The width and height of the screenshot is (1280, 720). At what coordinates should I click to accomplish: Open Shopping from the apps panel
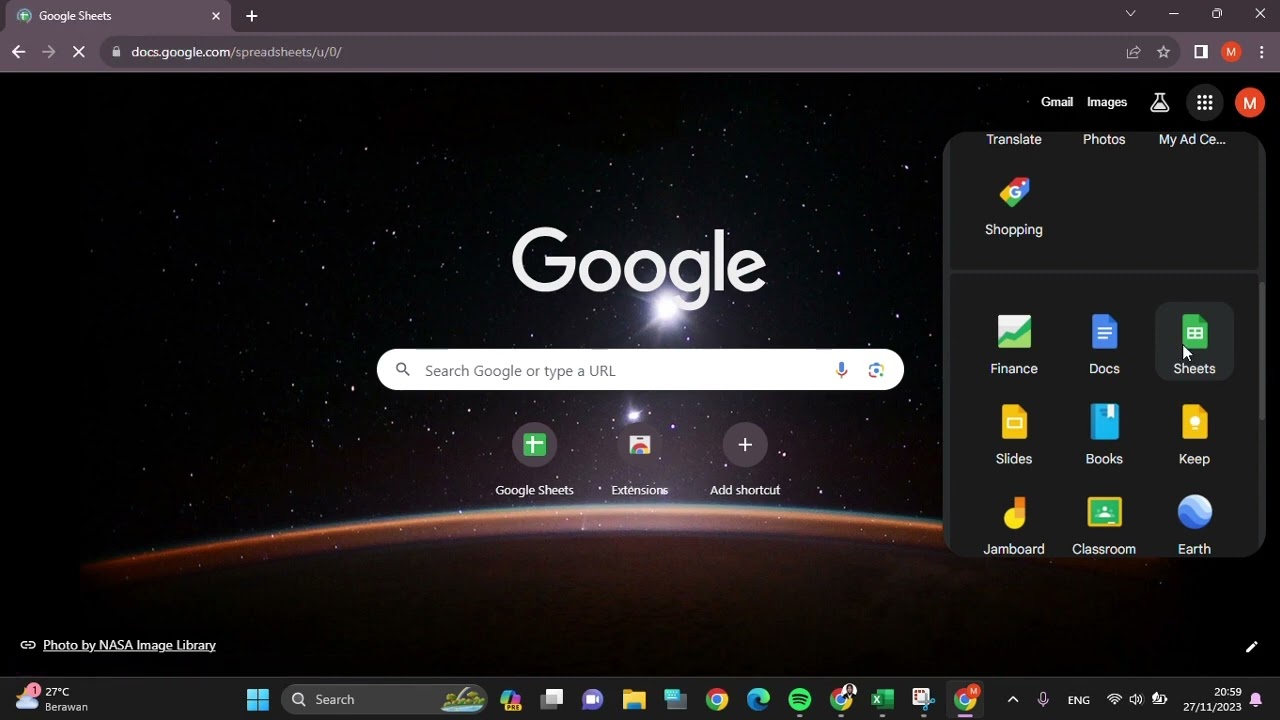click(x=1014, y=204)
